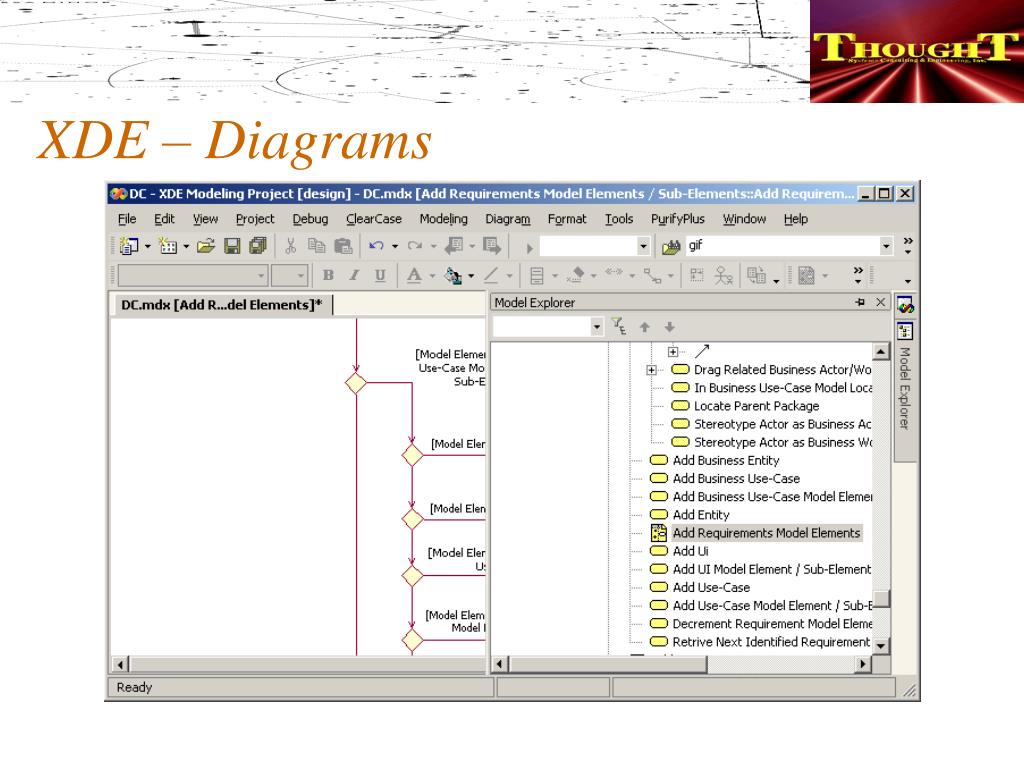The image size is (1024, 768).
Task: Click the Add New Item toolbar icon
Action: (168, 246)
